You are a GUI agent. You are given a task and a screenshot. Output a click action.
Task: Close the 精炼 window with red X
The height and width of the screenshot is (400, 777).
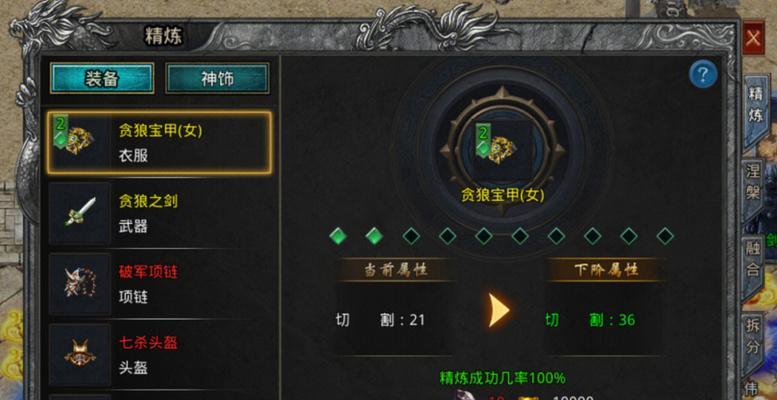(x=753, y=38)
